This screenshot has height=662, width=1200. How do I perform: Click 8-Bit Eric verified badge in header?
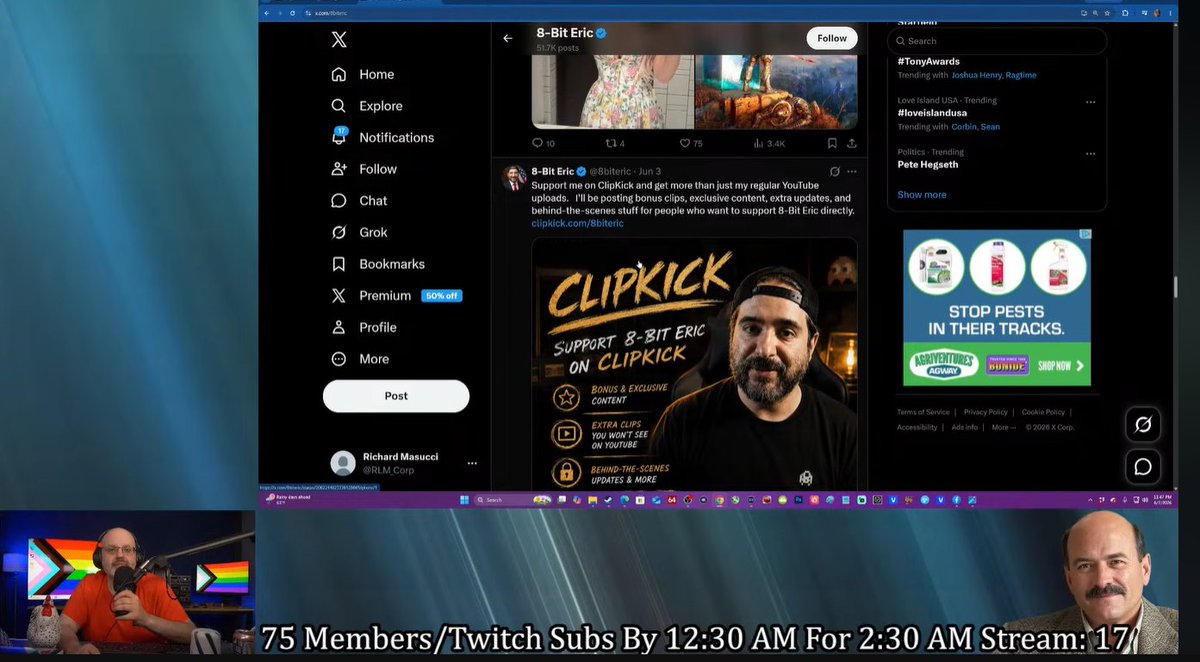[x=602, y=33]
